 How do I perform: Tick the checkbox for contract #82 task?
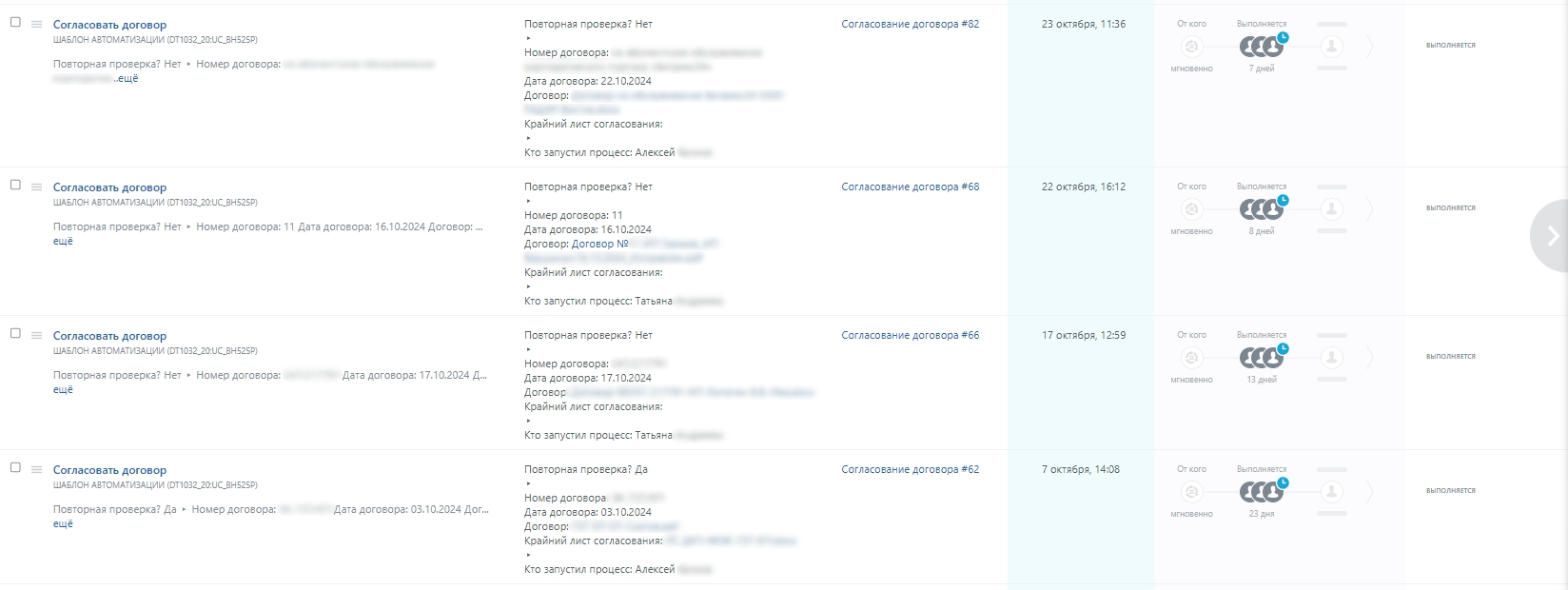pos(15,22)
